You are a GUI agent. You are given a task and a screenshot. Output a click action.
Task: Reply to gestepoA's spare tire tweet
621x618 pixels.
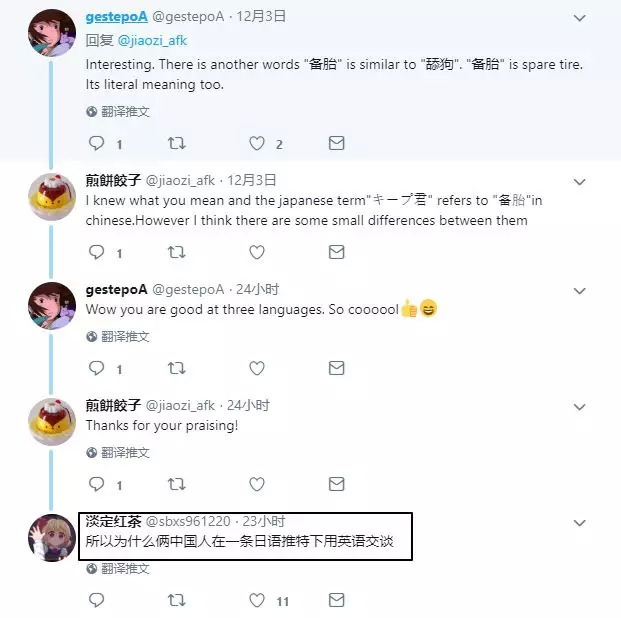[96, 143]
